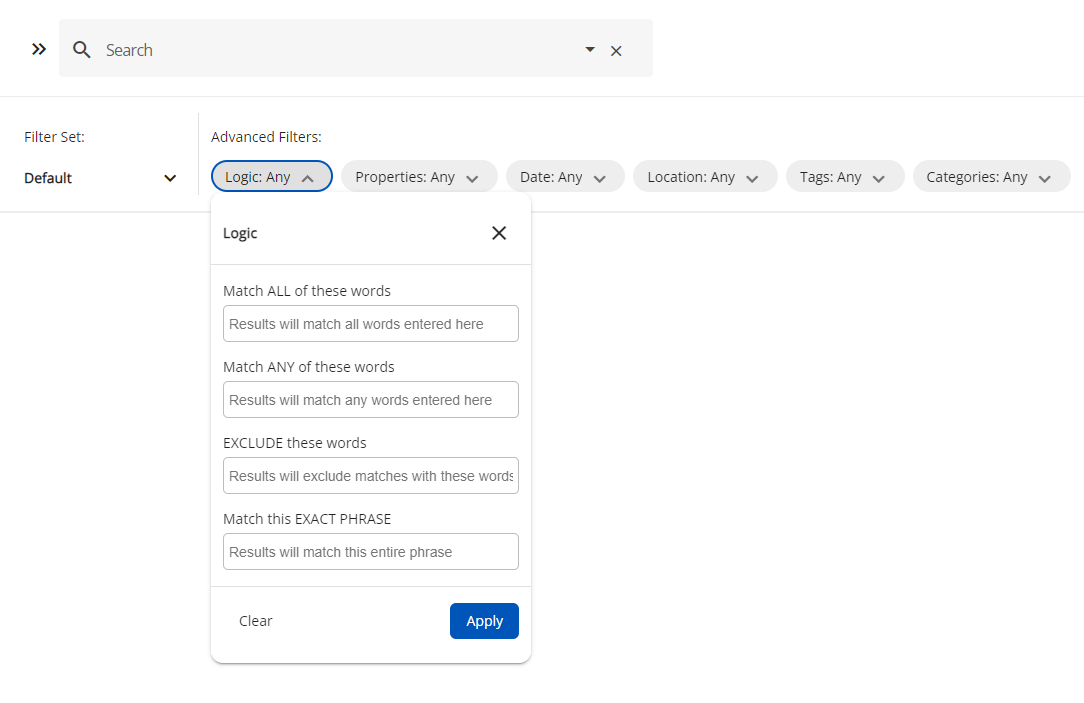The width and height of the screenshot is (1084, 703).
Task: Select the EXACT PHRASE input box
Action: point(370,552)
